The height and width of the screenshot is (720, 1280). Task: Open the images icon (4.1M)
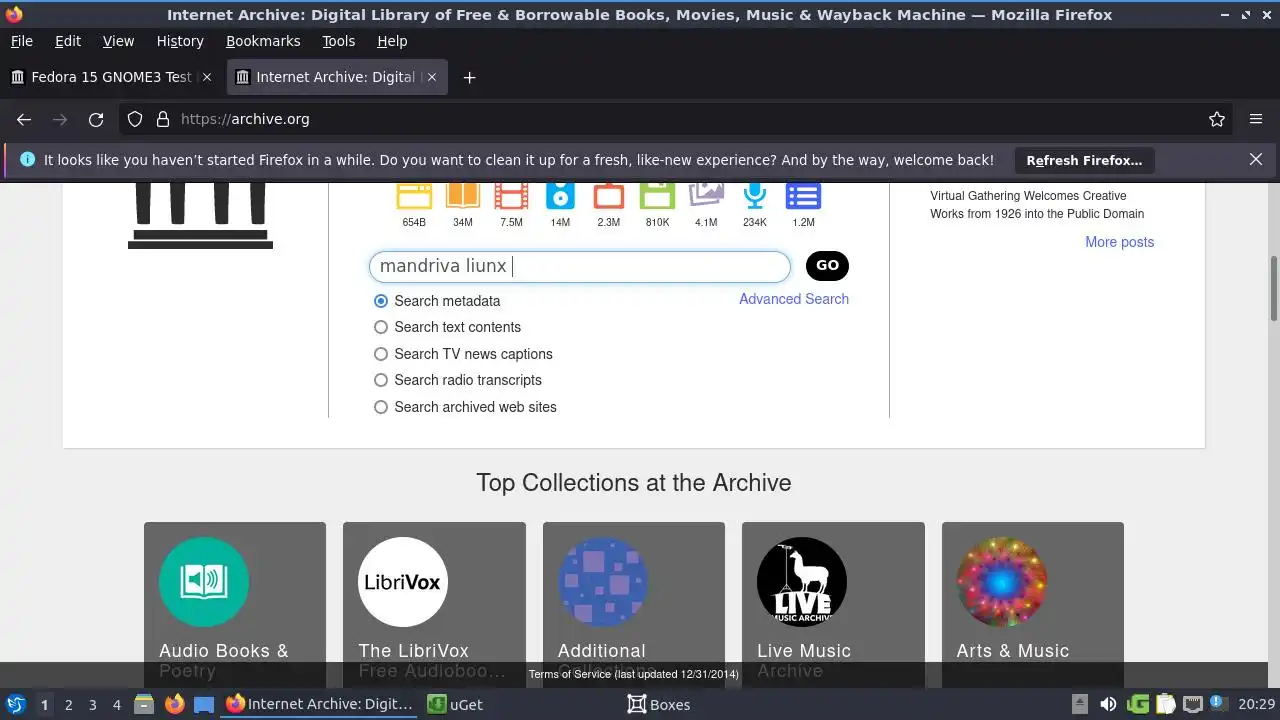pyautogui.click(x=706, y=194)
